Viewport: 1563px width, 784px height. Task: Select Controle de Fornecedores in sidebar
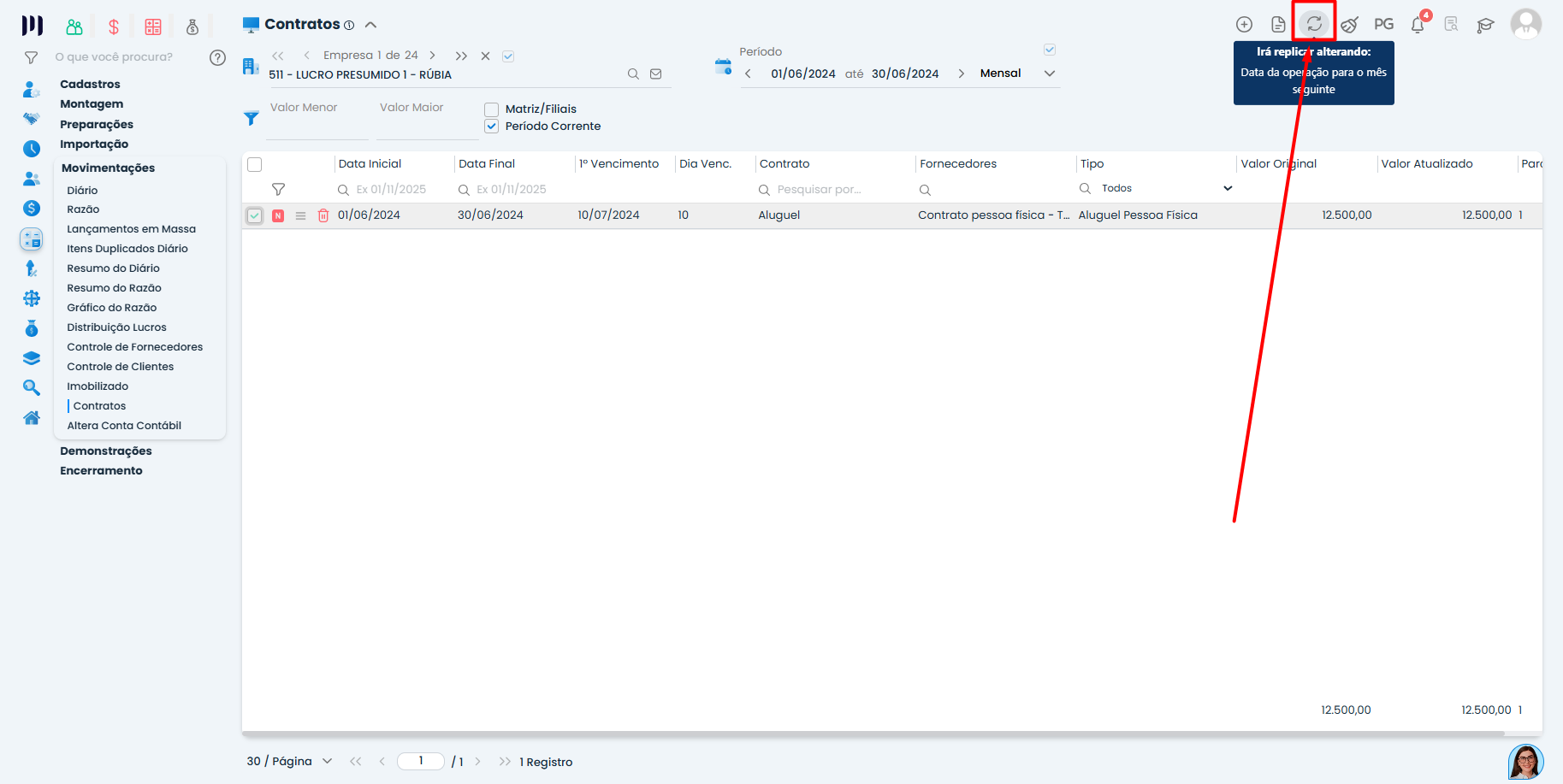134,347
